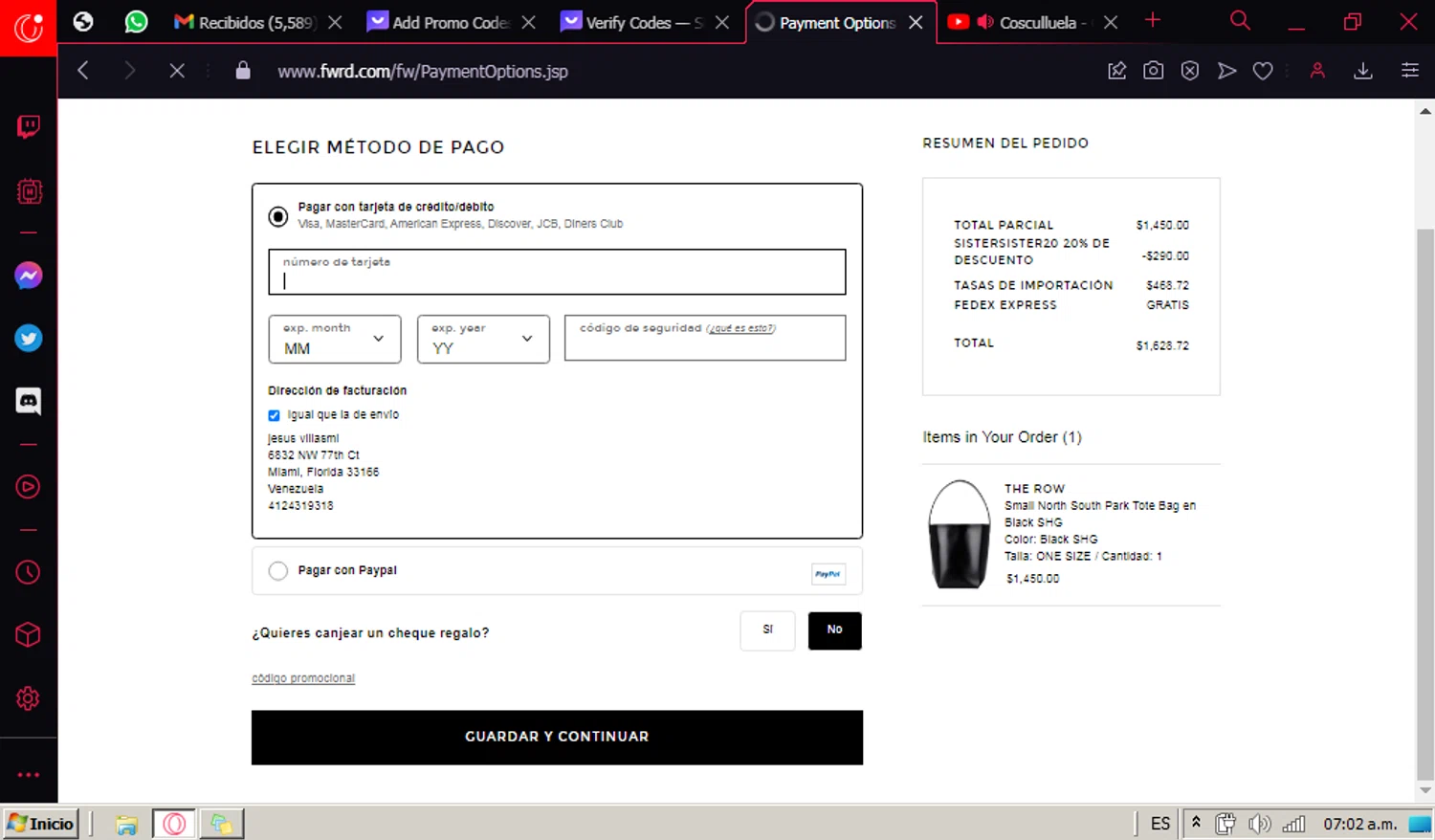Go forward to the next page
This screenshot has height=840, width=1435.
129,71
